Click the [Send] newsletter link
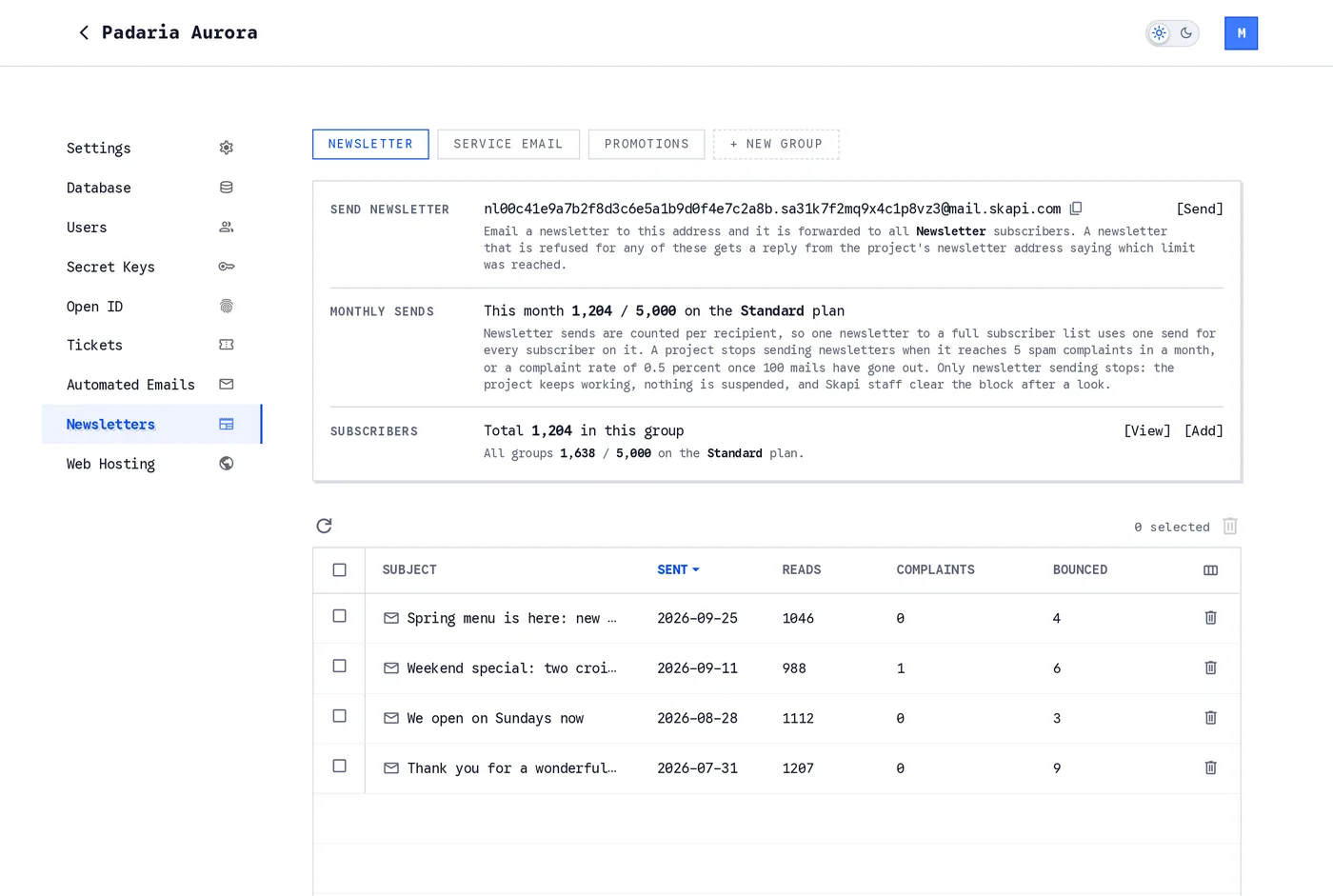 click(x=1200, y=209)
